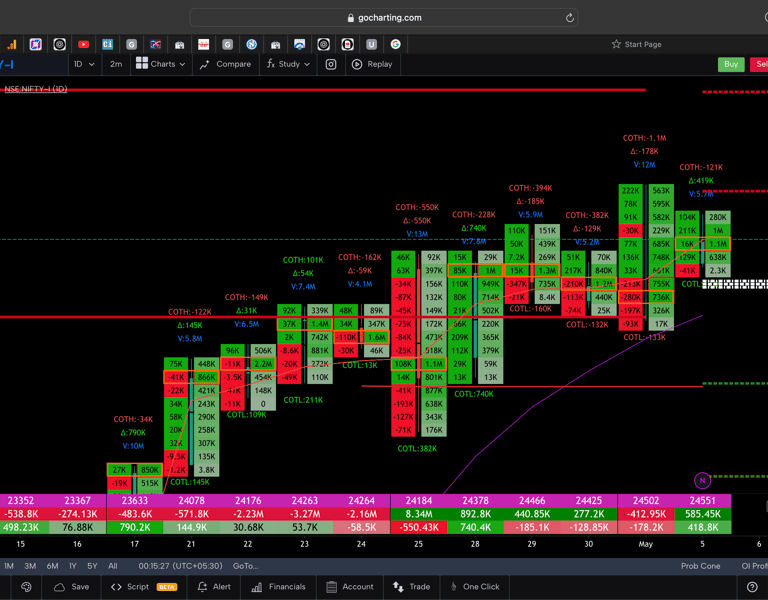The image size is (768, 600).
Task: Click the Replay play-circle icon
Action: (357, 64)
